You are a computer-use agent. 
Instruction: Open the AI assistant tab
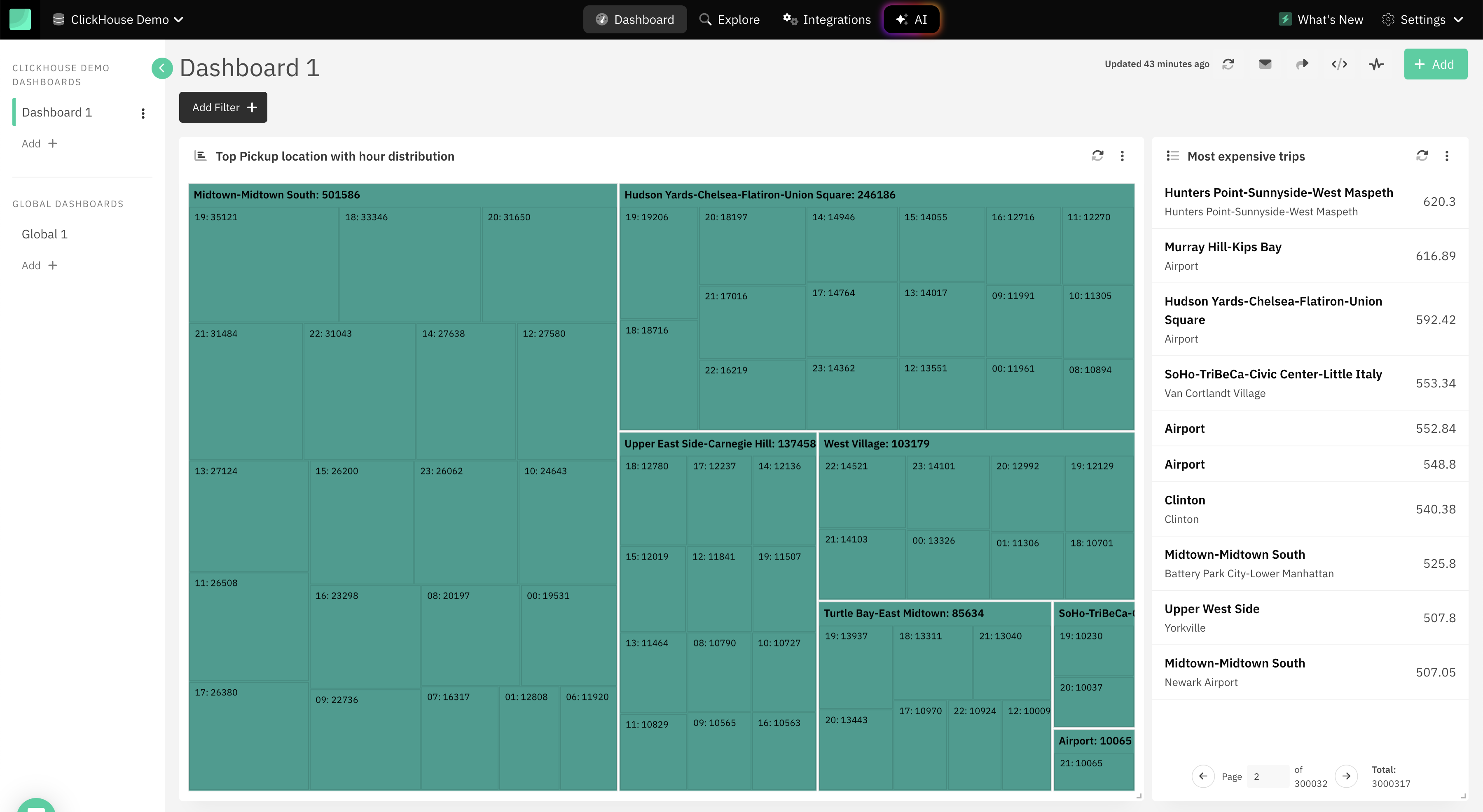point(911,20)
